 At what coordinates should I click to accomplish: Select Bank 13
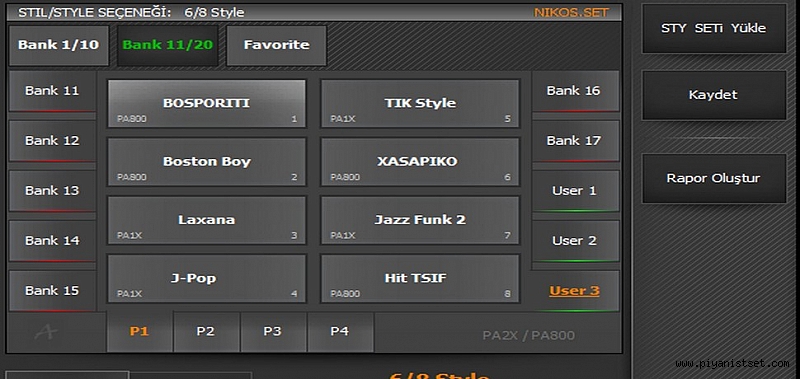click(x=52, y=191)
